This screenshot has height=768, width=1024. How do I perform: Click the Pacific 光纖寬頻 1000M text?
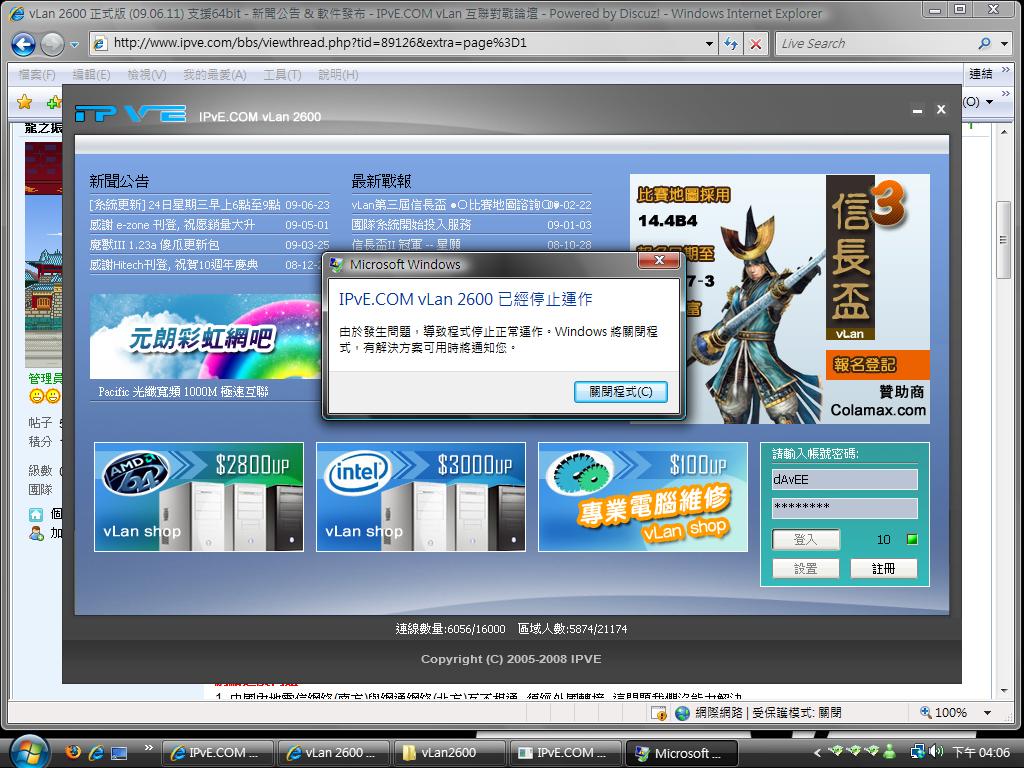(184, 392)
